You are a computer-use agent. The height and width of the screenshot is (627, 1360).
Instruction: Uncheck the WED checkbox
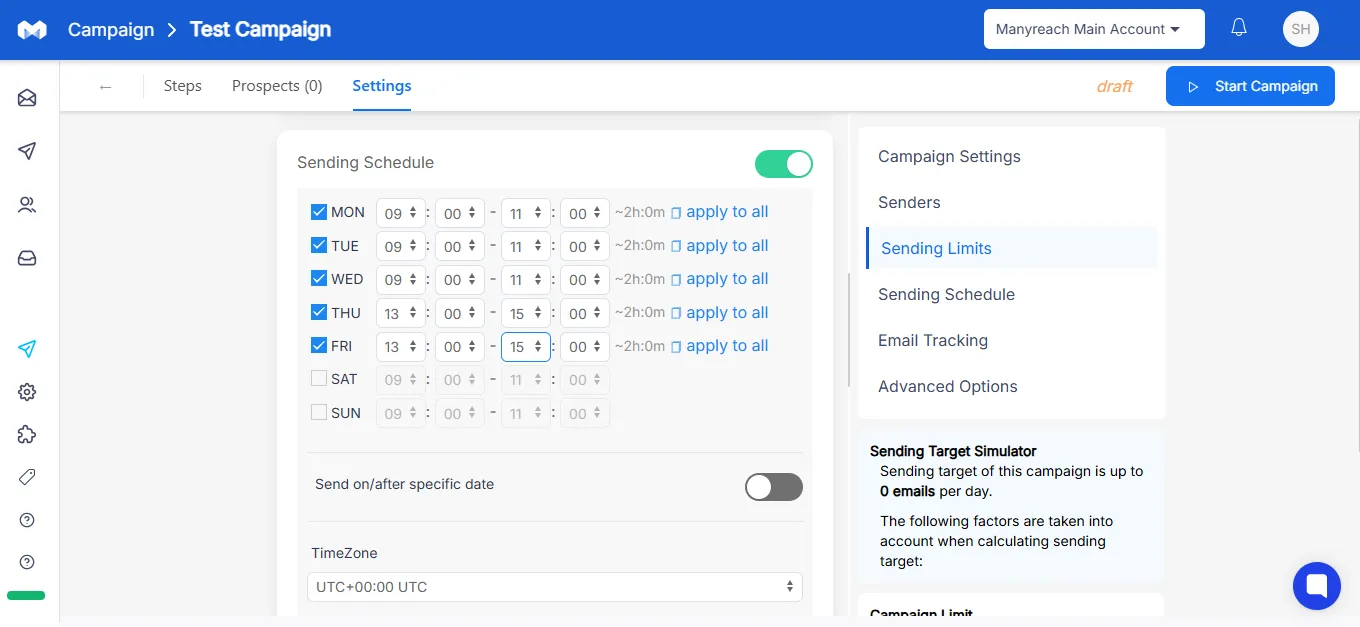pyautogui.click(x=319, y=278)
